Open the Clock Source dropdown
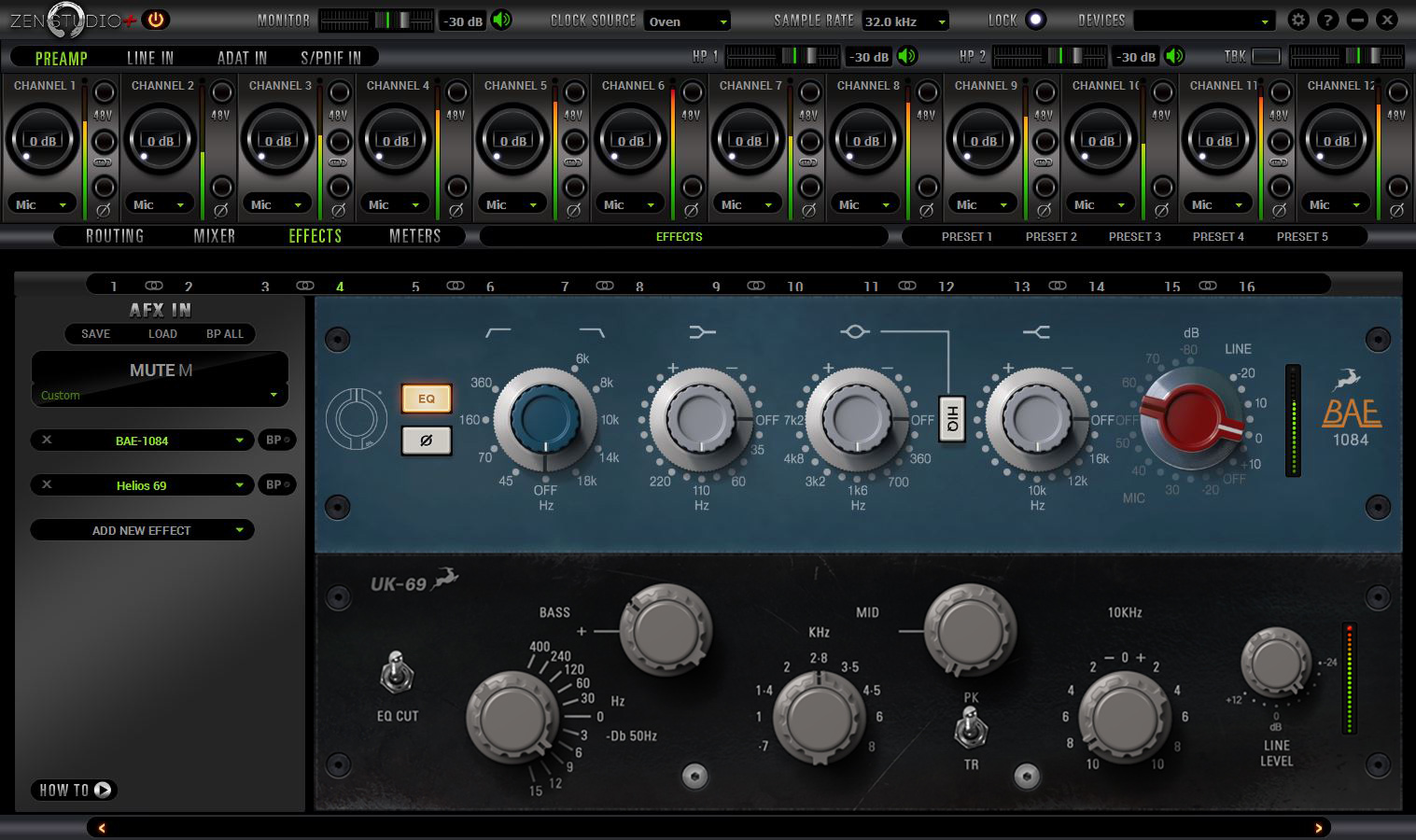Viewport: 1416px width, 840px height. [687, 21]
